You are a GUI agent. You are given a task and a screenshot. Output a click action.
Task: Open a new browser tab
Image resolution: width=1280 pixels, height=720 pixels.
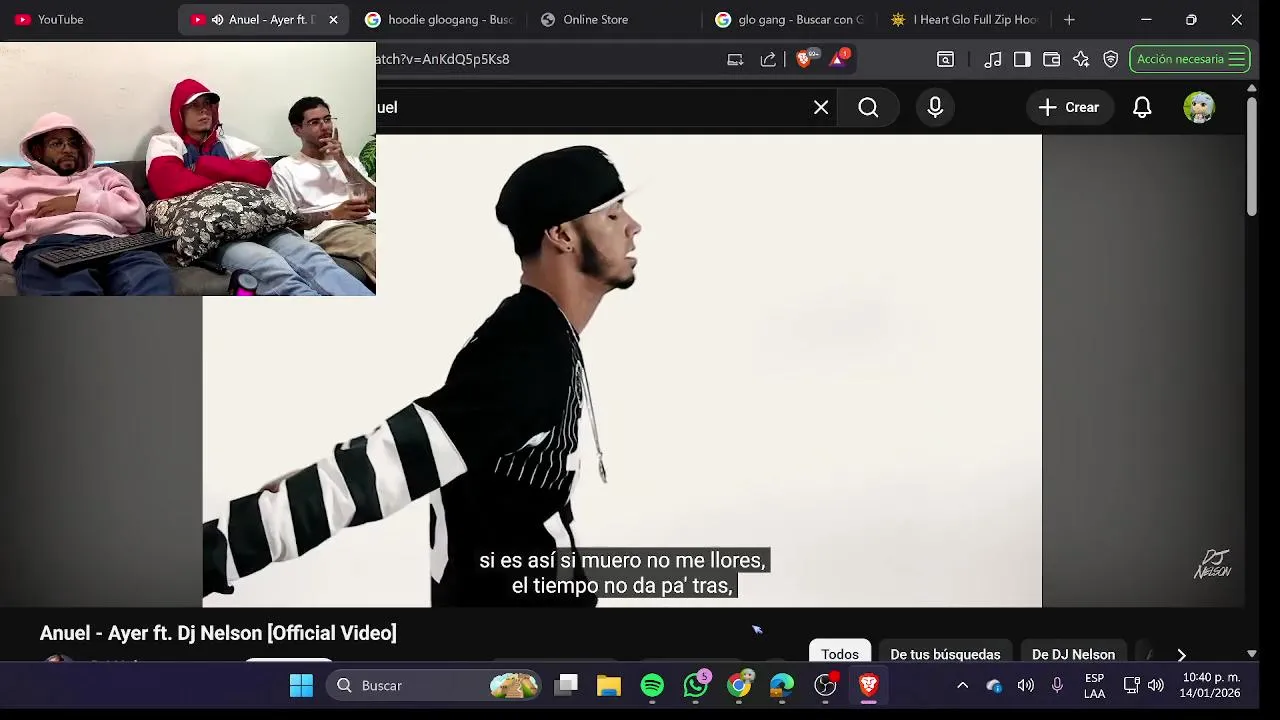pos(1069,19)
